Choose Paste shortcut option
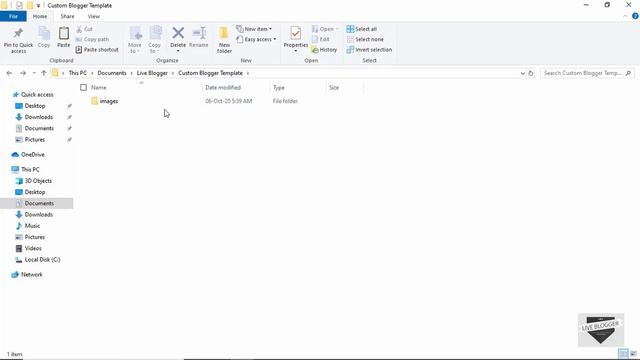This screenshot has width=640, height=360. click(97, 49)
